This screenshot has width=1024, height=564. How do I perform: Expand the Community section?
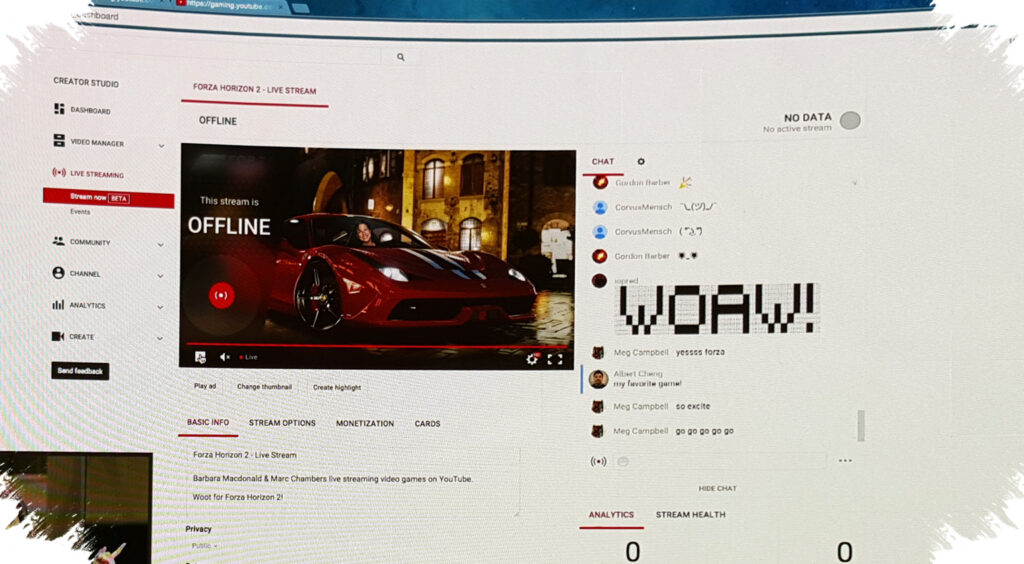point(161,245)
